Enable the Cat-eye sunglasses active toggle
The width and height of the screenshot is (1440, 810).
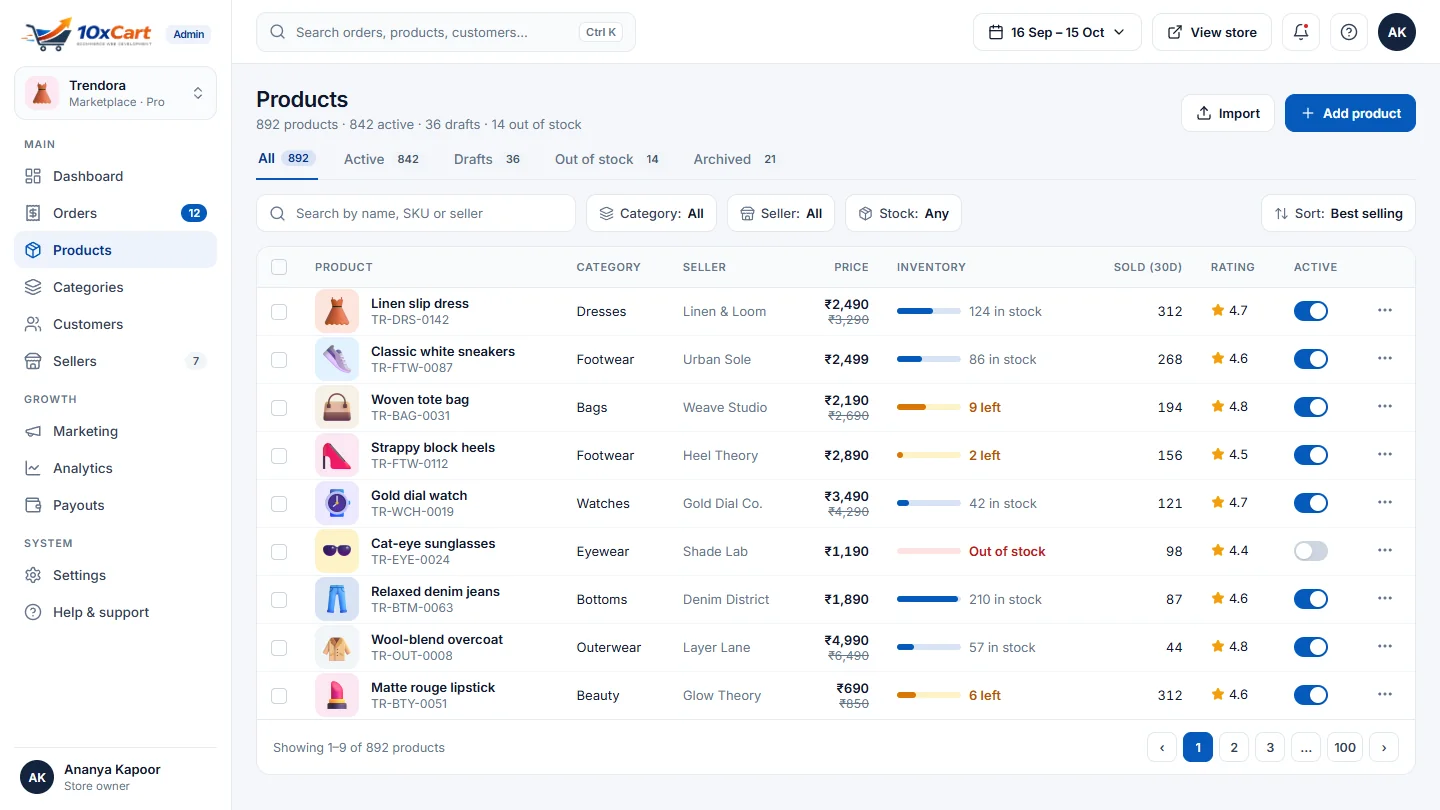(1311, 551)
